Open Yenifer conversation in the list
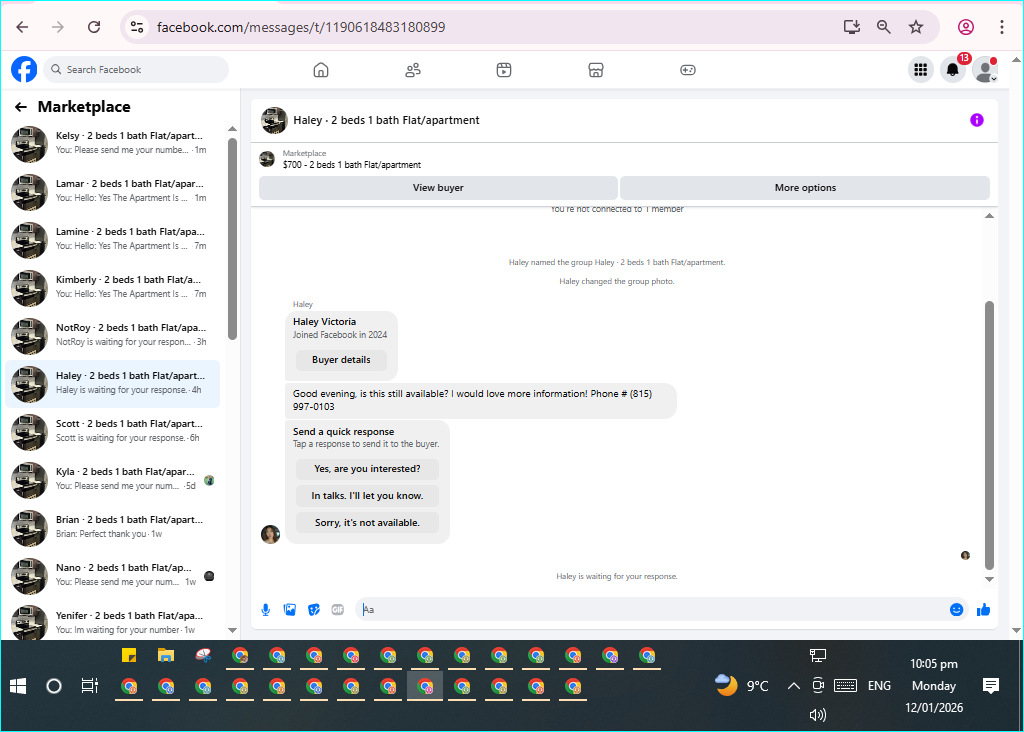The height and width of the screenshot is (732, 1024). point(112,622)
